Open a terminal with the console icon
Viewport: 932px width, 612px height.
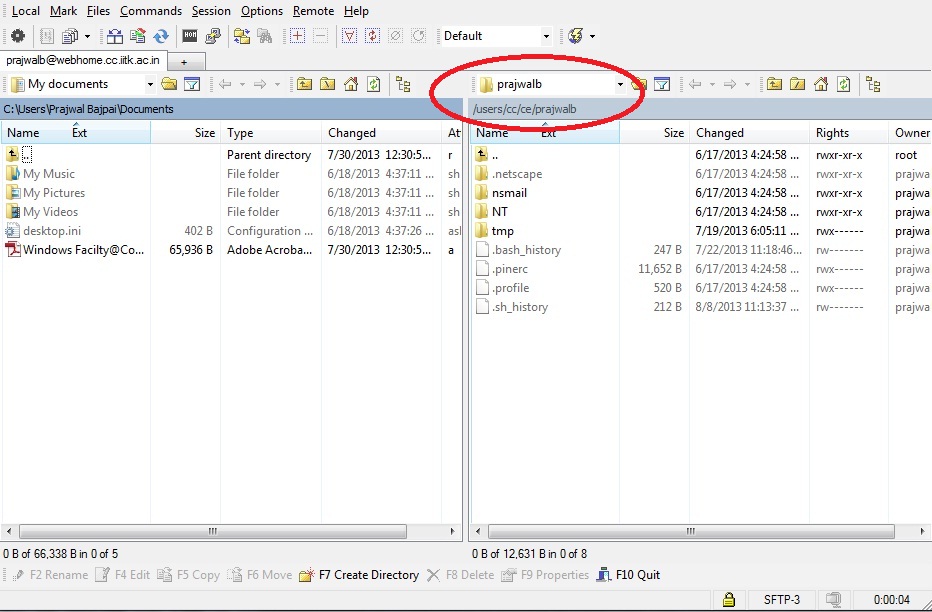click(191, 35)
